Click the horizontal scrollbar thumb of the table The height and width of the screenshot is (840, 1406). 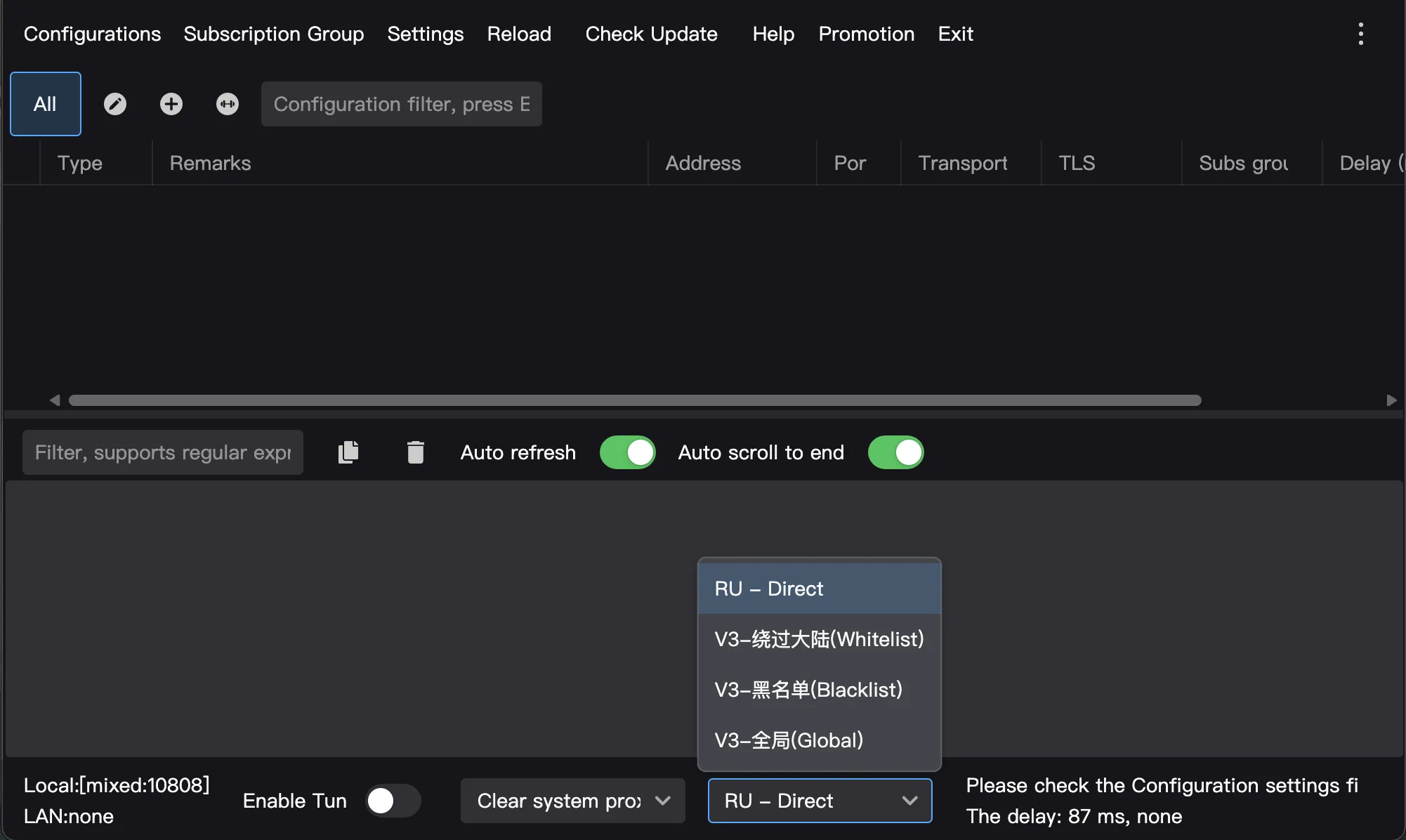pos(635,400)
